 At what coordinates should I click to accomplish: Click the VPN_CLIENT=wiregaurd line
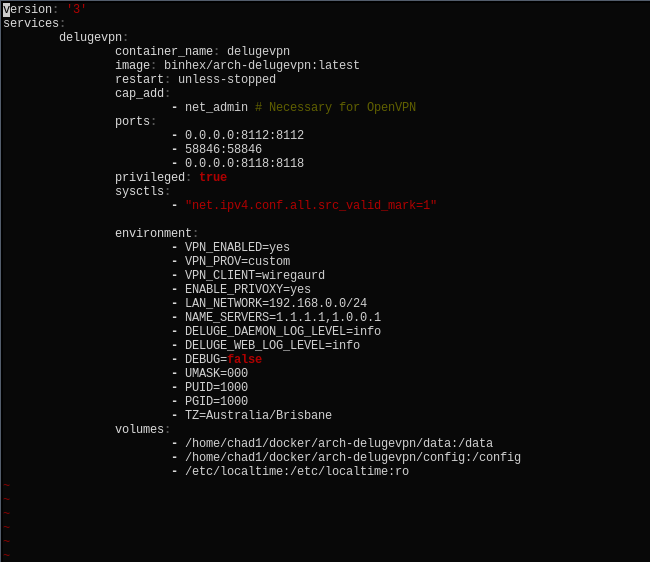pyautogui.click(x=255, y=276)
